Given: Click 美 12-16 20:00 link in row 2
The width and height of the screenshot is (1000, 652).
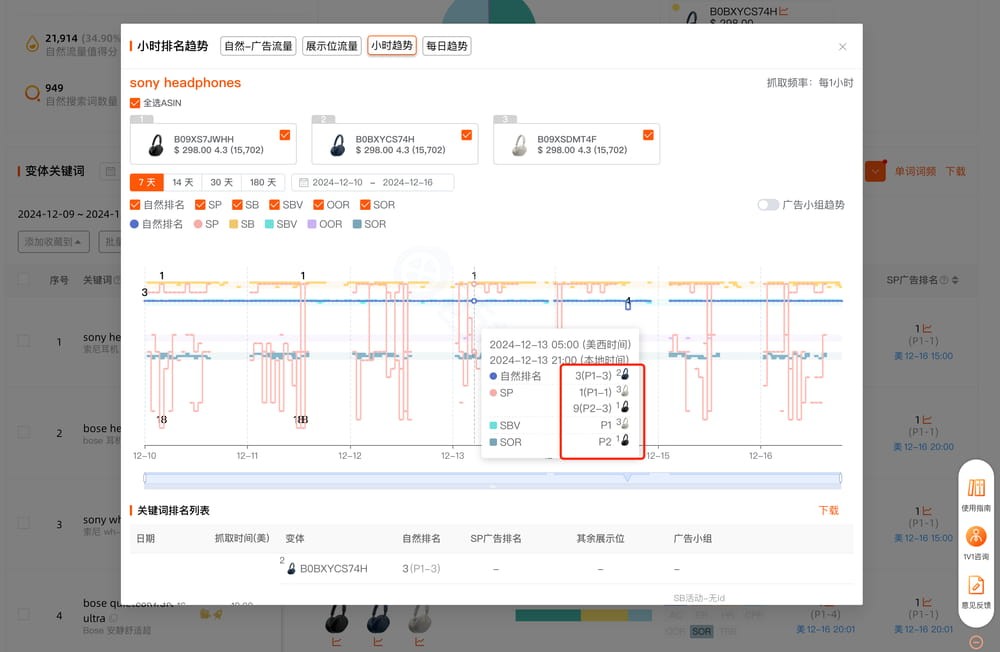Looking at the screenshot, I should 923,447.
